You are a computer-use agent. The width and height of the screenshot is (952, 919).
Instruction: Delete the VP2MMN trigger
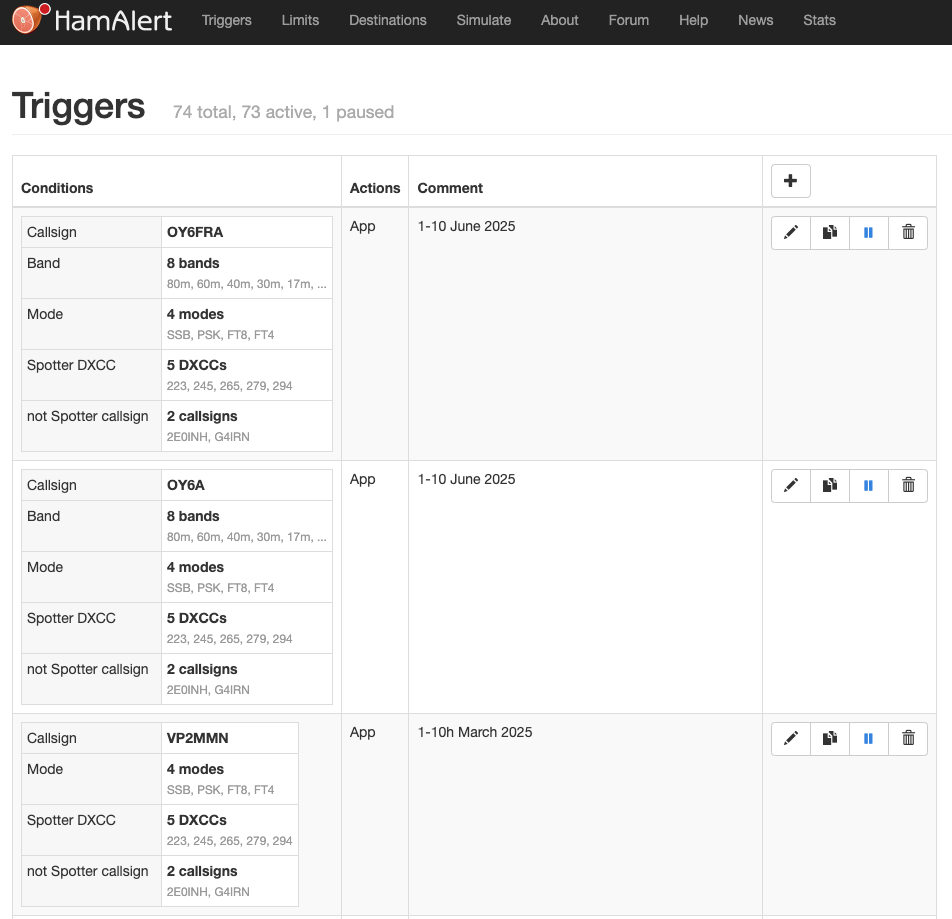(908, 738)
